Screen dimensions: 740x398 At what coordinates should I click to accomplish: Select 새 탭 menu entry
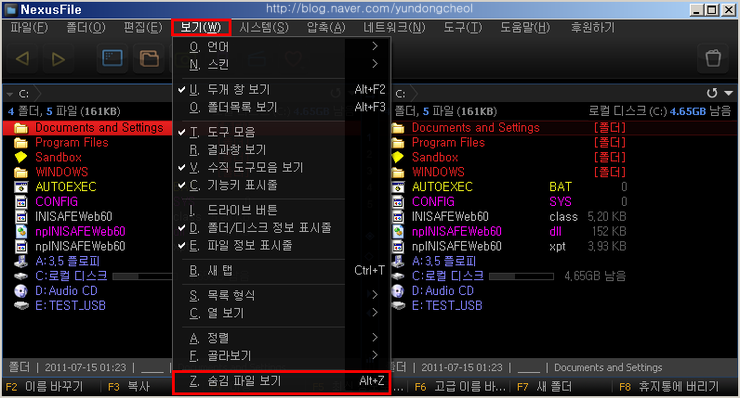pos(283,271)
